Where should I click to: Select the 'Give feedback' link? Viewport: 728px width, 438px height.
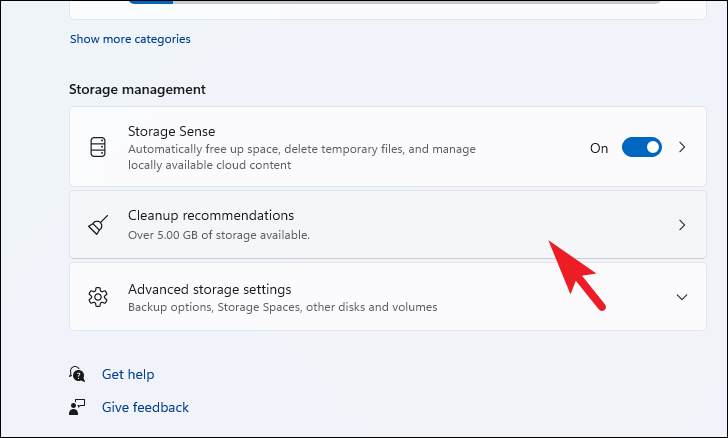pos(145,407)
